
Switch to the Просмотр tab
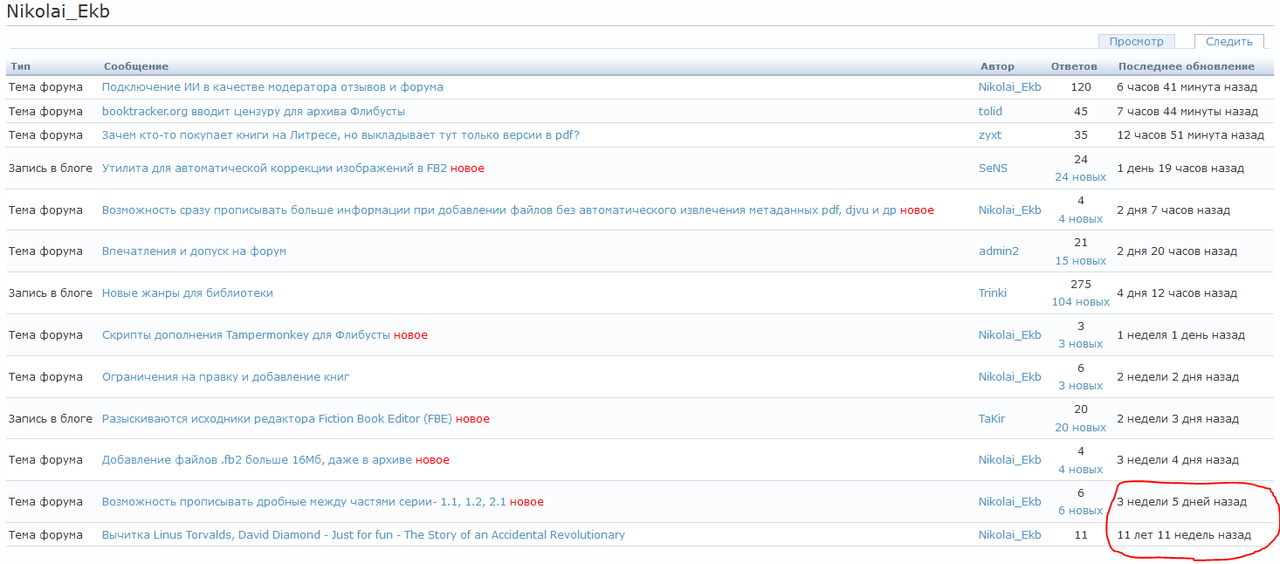[x=1136, y=41]
